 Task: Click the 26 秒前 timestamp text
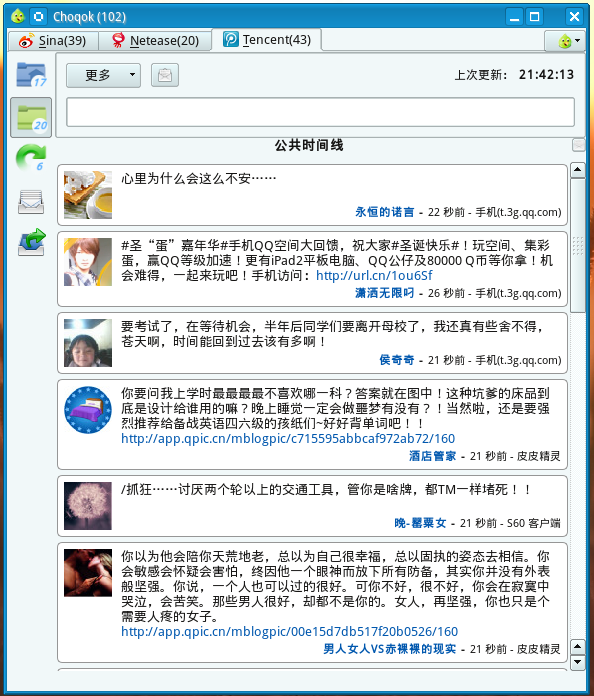[x=446, y=293]
